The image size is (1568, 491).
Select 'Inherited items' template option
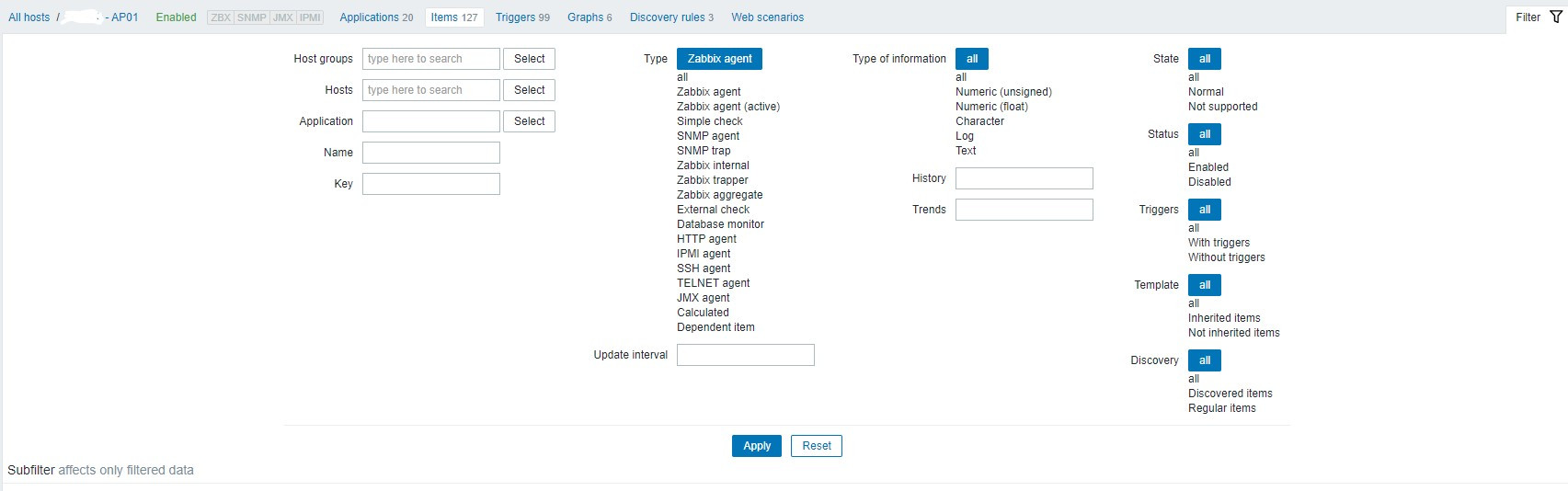coord(1224,318)
